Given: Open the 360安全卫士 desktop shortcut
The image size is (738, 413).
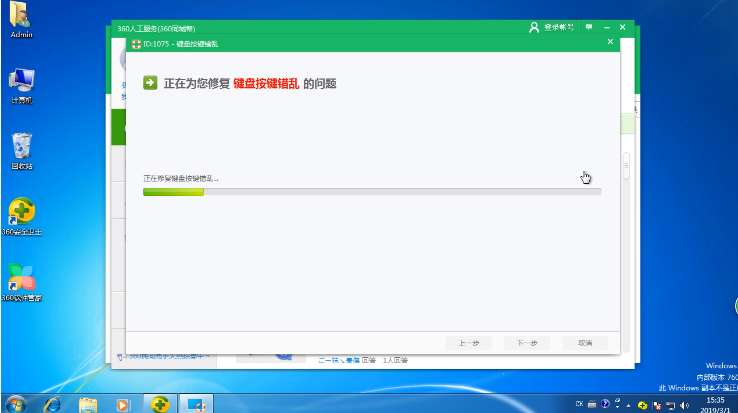Looking at the screenshot, I should click(21, 212).
